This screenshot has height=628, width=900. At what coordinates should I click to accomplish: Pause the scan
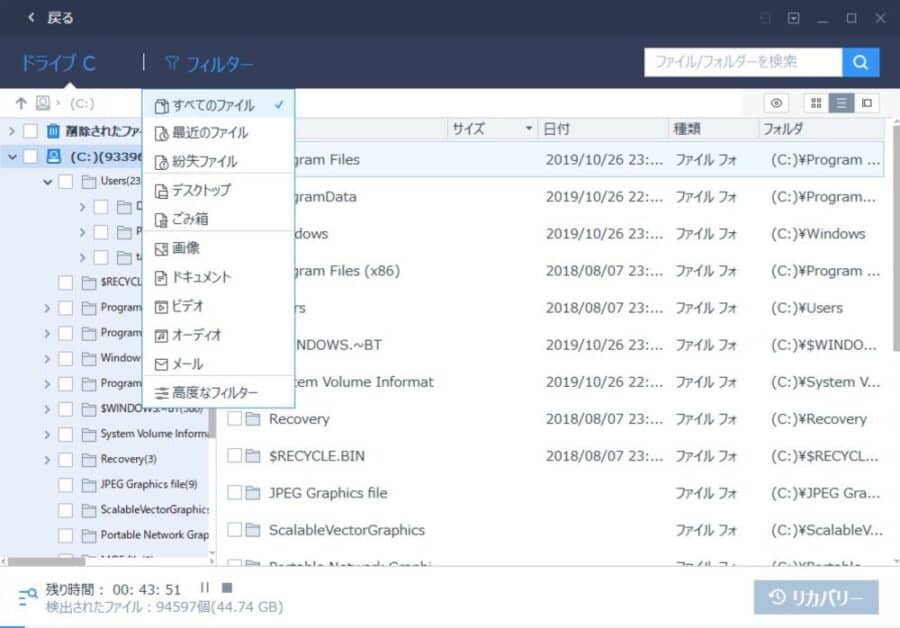click(x=204, y=588)
